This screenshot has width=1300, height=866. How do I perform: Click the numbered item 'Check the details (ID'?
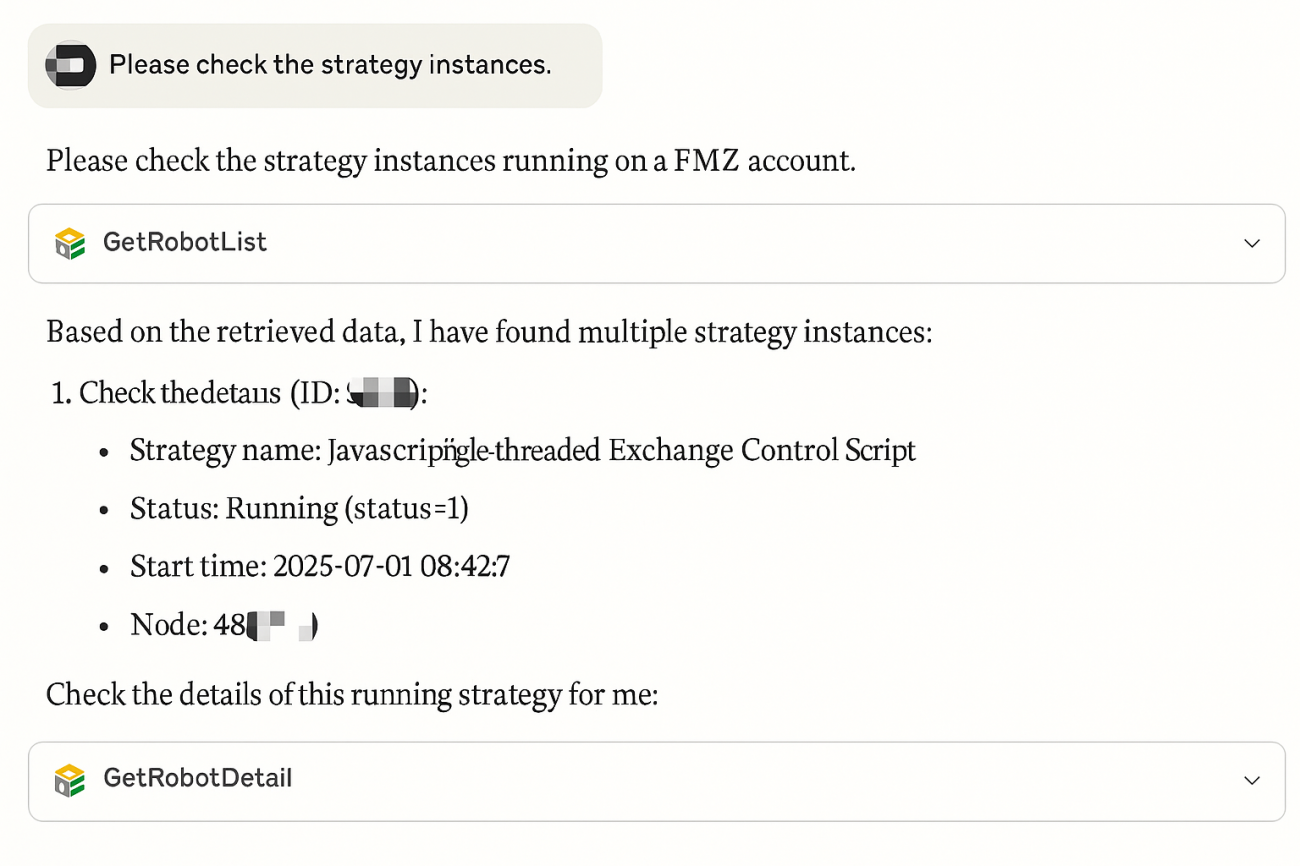point(200,393)
